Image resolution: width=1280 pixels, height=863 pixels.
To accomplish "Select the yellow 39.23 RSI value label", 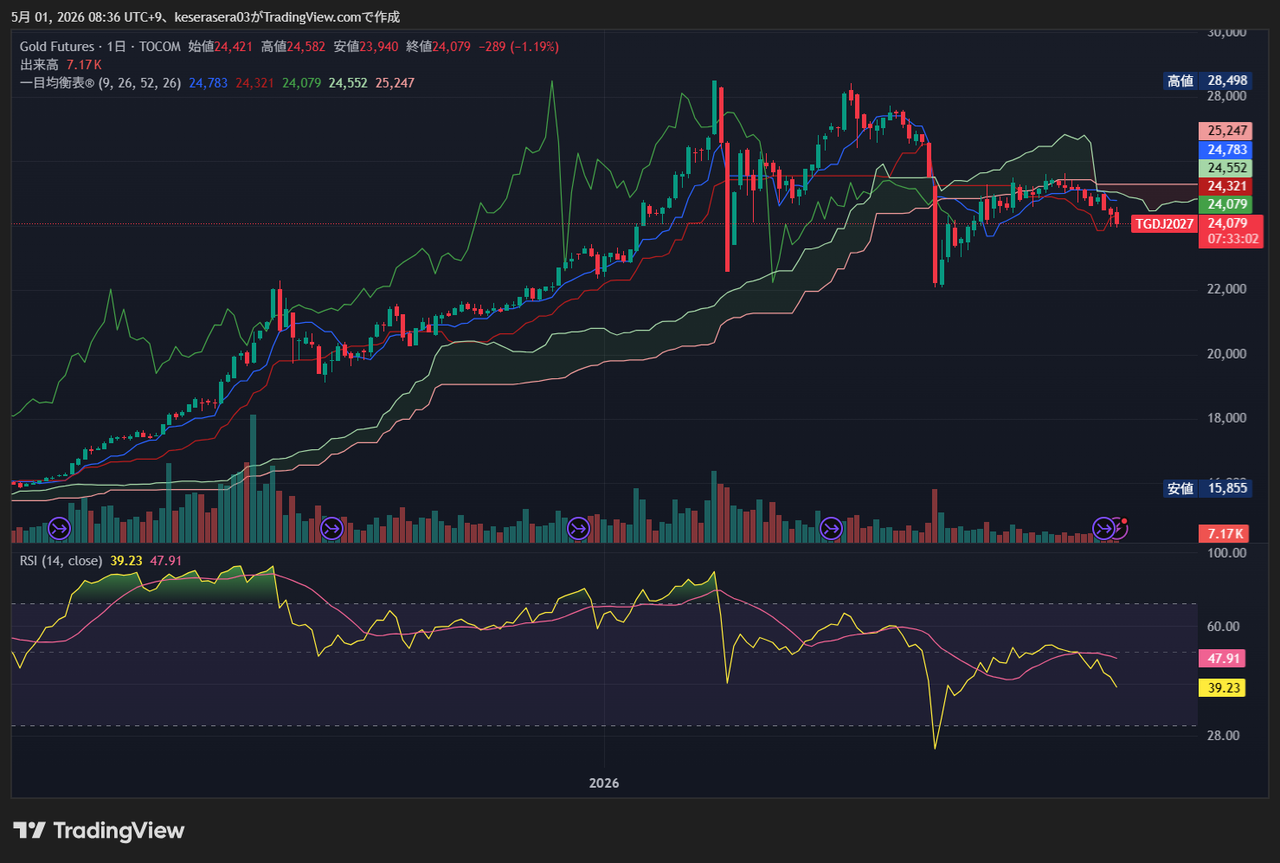I will click(x=1221, y=688).
